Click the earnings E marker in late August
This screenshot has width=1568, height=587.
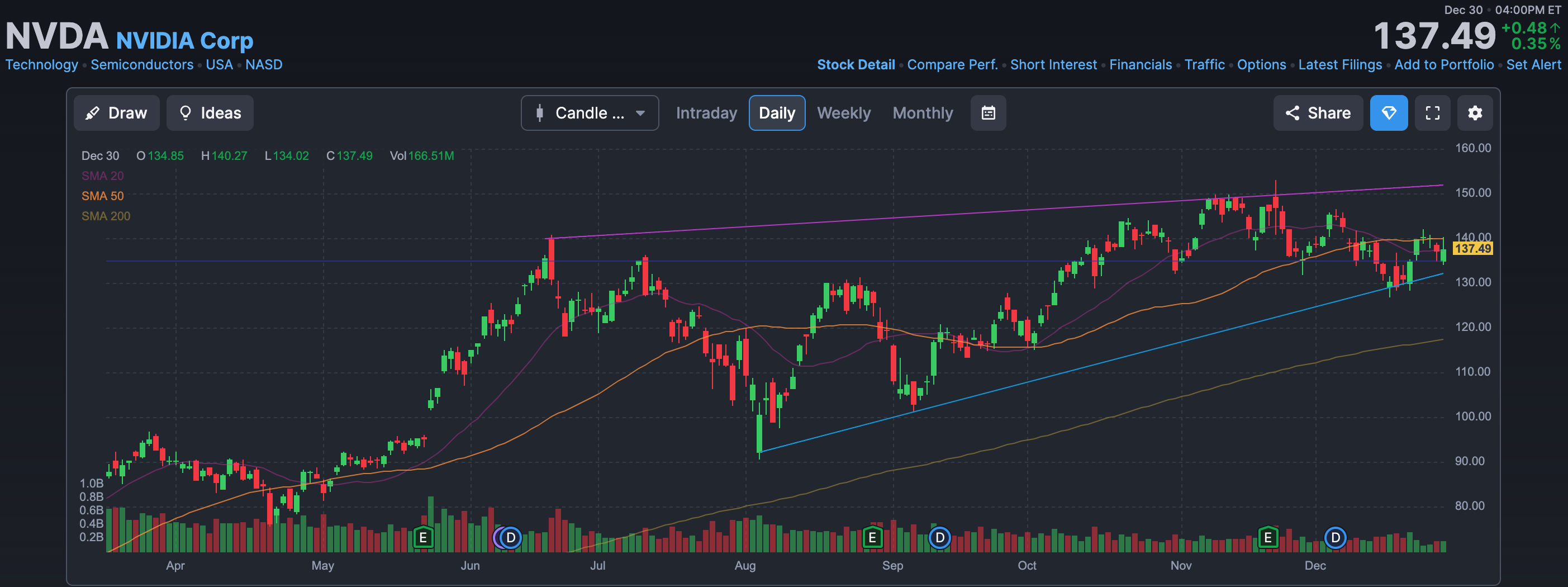pyautogui.click(x=872, y=538)
